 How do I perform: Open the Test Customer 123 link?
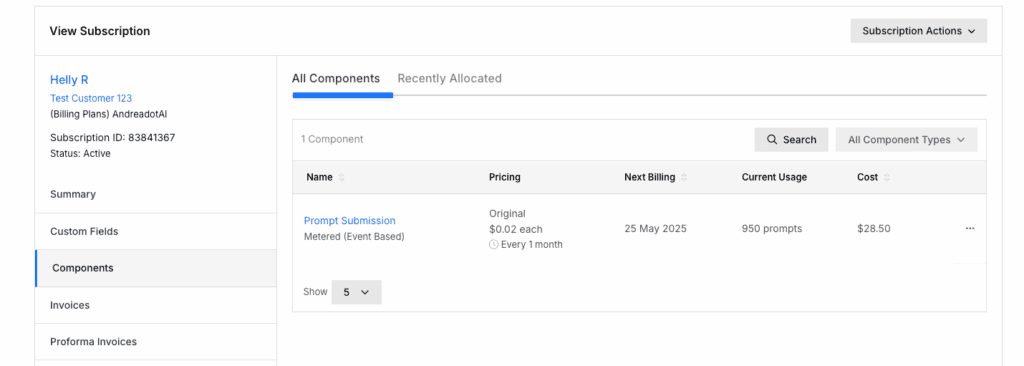pyautogui.click(x=91, y=98)
